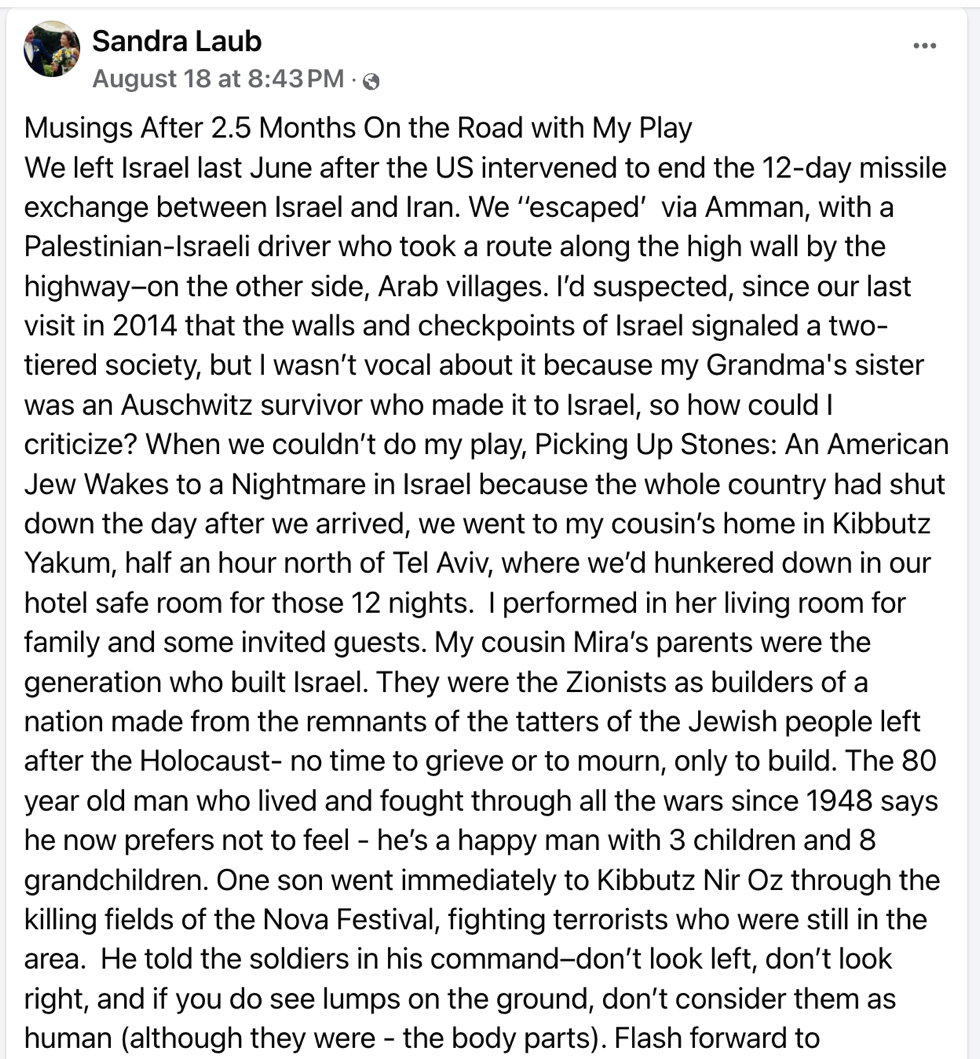
Task: Open the post options three-dot menu
Action: [x=925, y=46]
